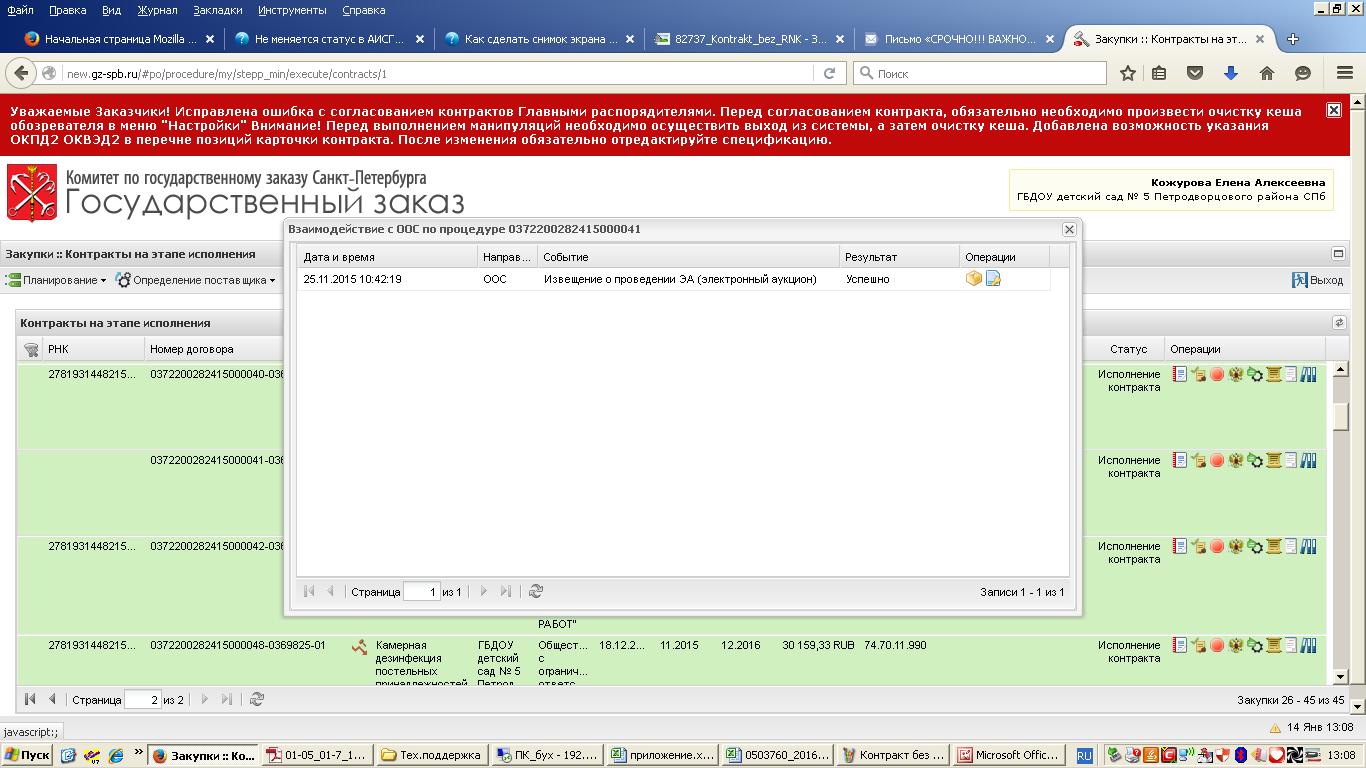This screenshot has height=768, width=1366.
Task: Click the RU language indicator
Action: (x=1084, y=756)
